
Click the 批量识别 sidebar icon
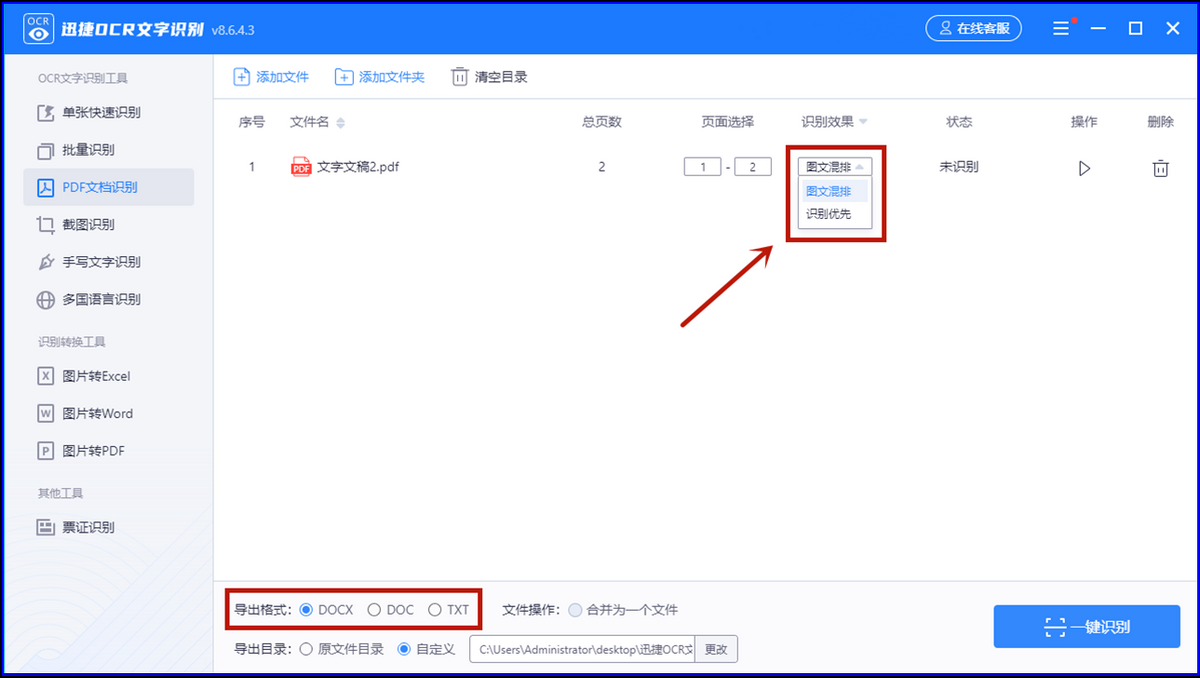coord(45,150)
